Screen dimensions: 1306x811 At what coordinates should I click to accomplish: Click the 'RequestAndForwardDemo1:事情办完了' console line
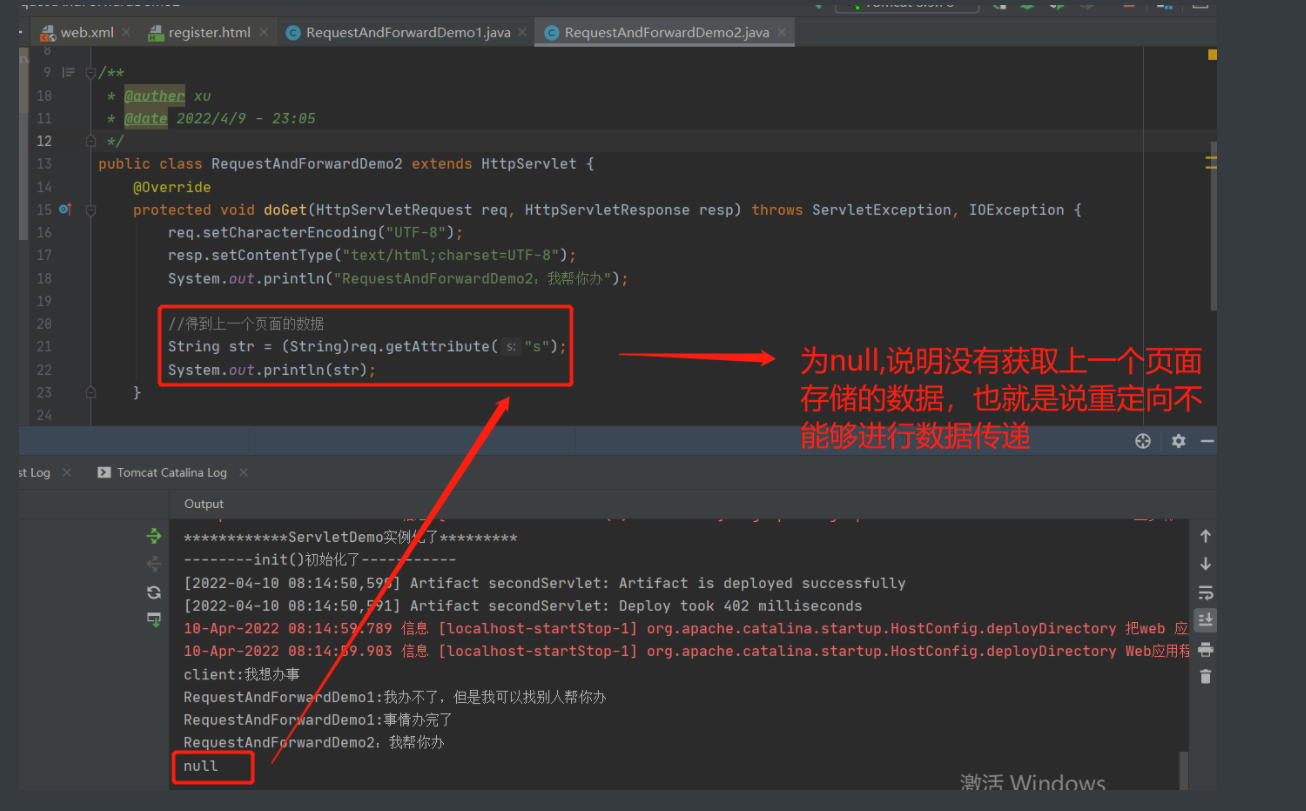point(318,720)
